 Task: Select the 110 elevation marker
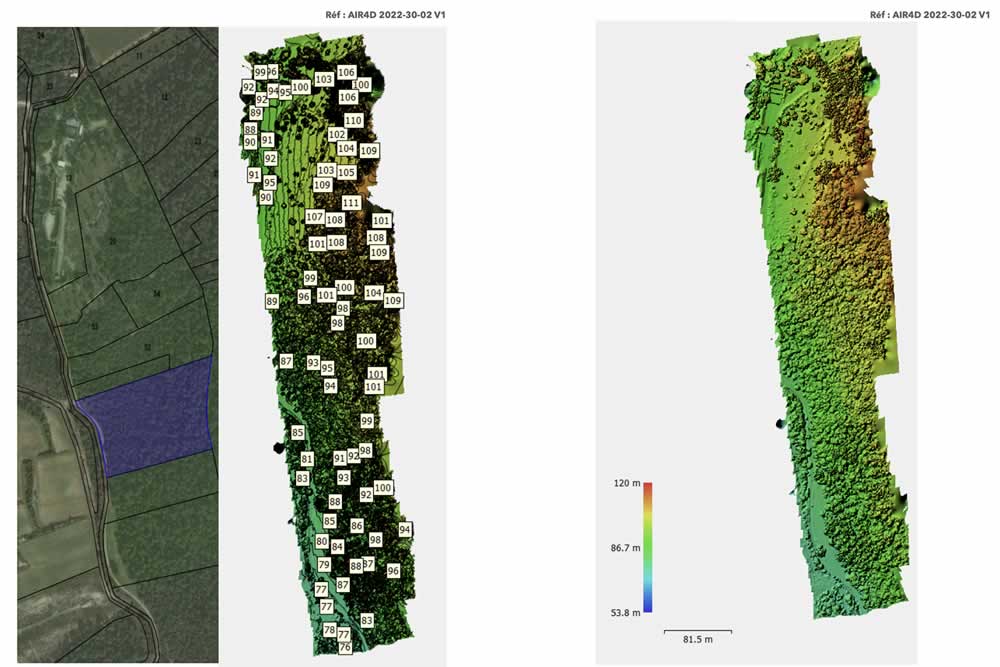tap(353, 120)
